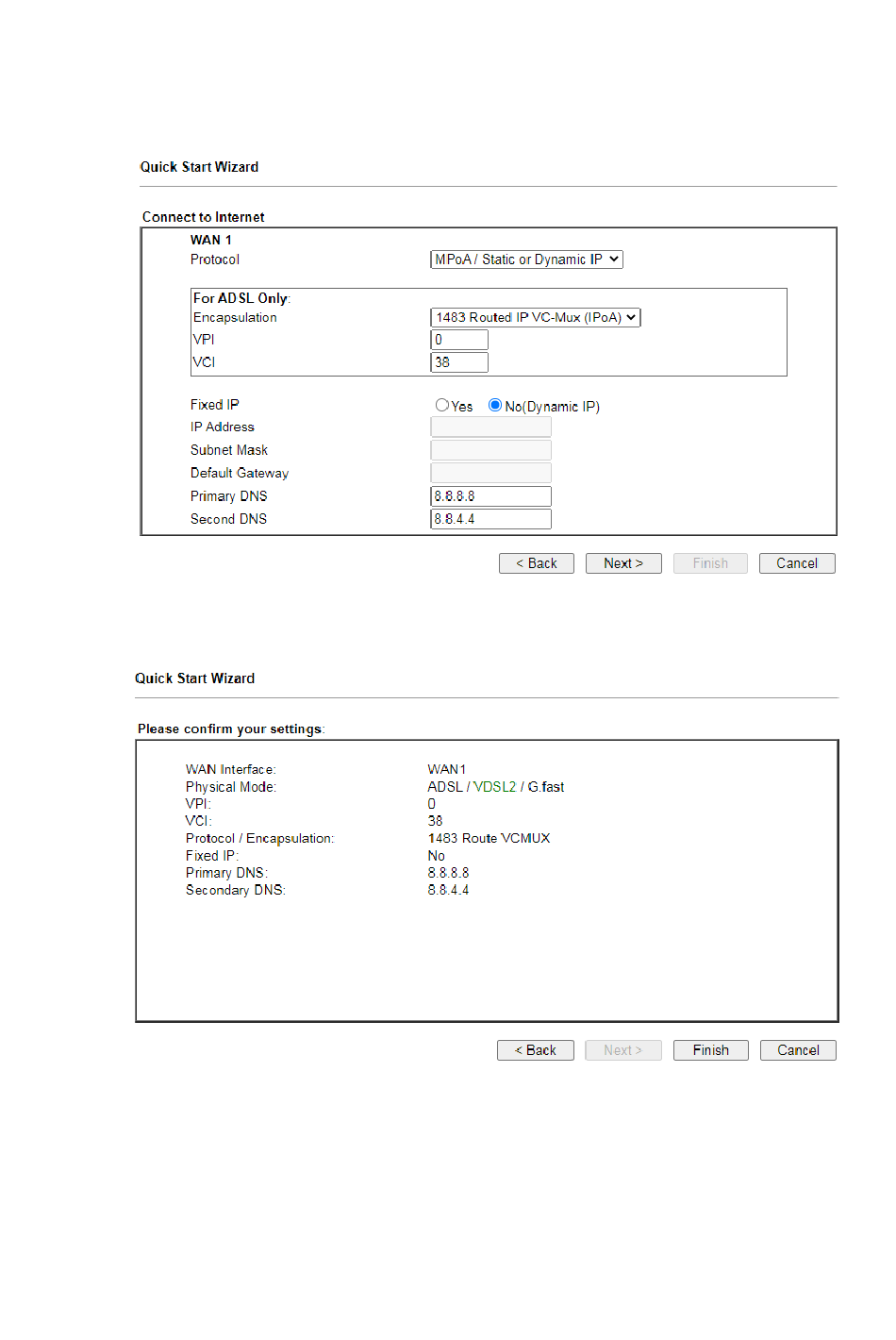Click the 'Fixed IP:' No value in summary
The image size is (896, 1340).
click(436, 856)
